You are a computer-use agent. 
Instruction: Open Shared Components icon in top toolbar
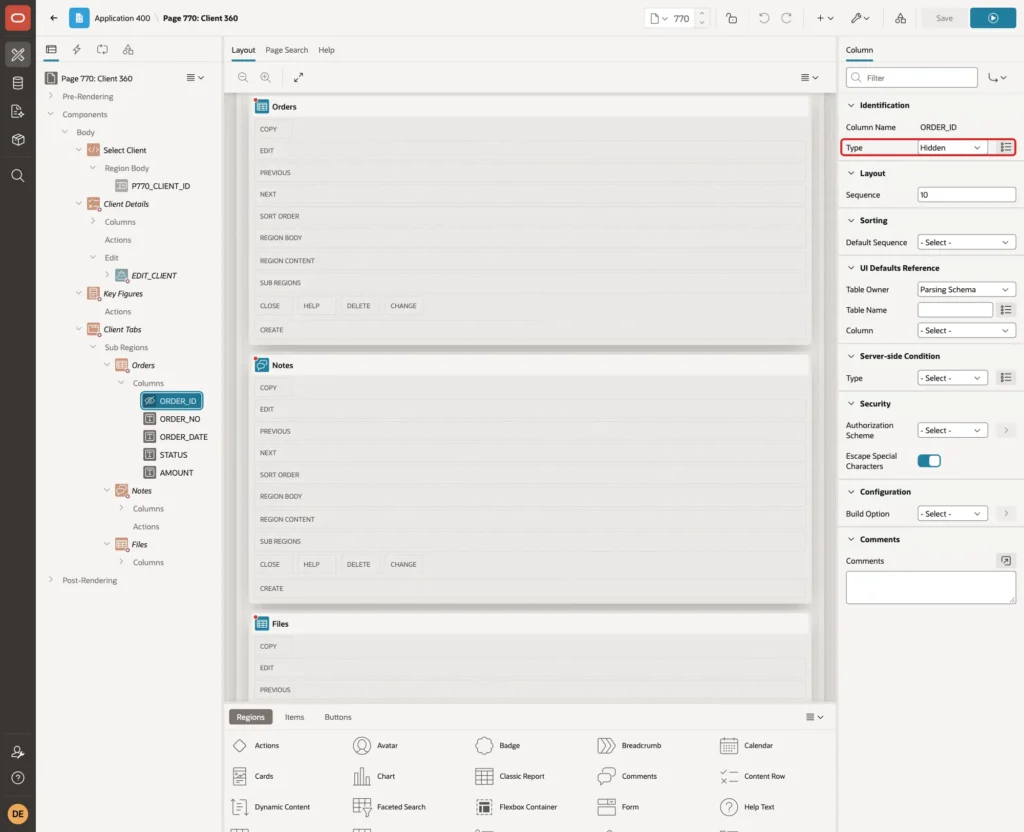click(901, 18)
